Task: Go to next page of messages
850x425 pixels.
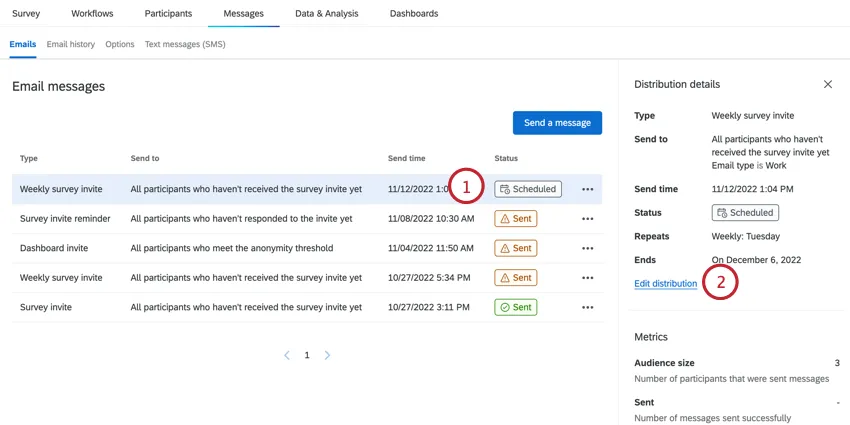Action: (x=327, y=355)
